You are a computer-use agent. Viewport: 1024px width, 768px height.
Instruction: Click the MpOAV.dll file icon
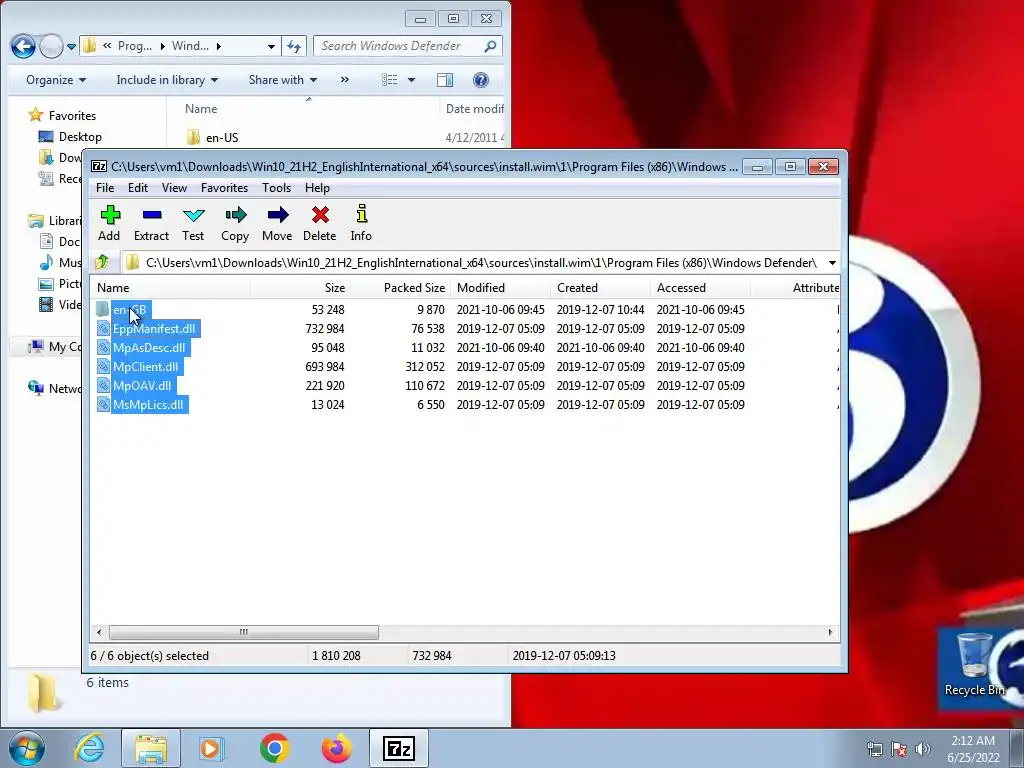click(x=103, y=385)
